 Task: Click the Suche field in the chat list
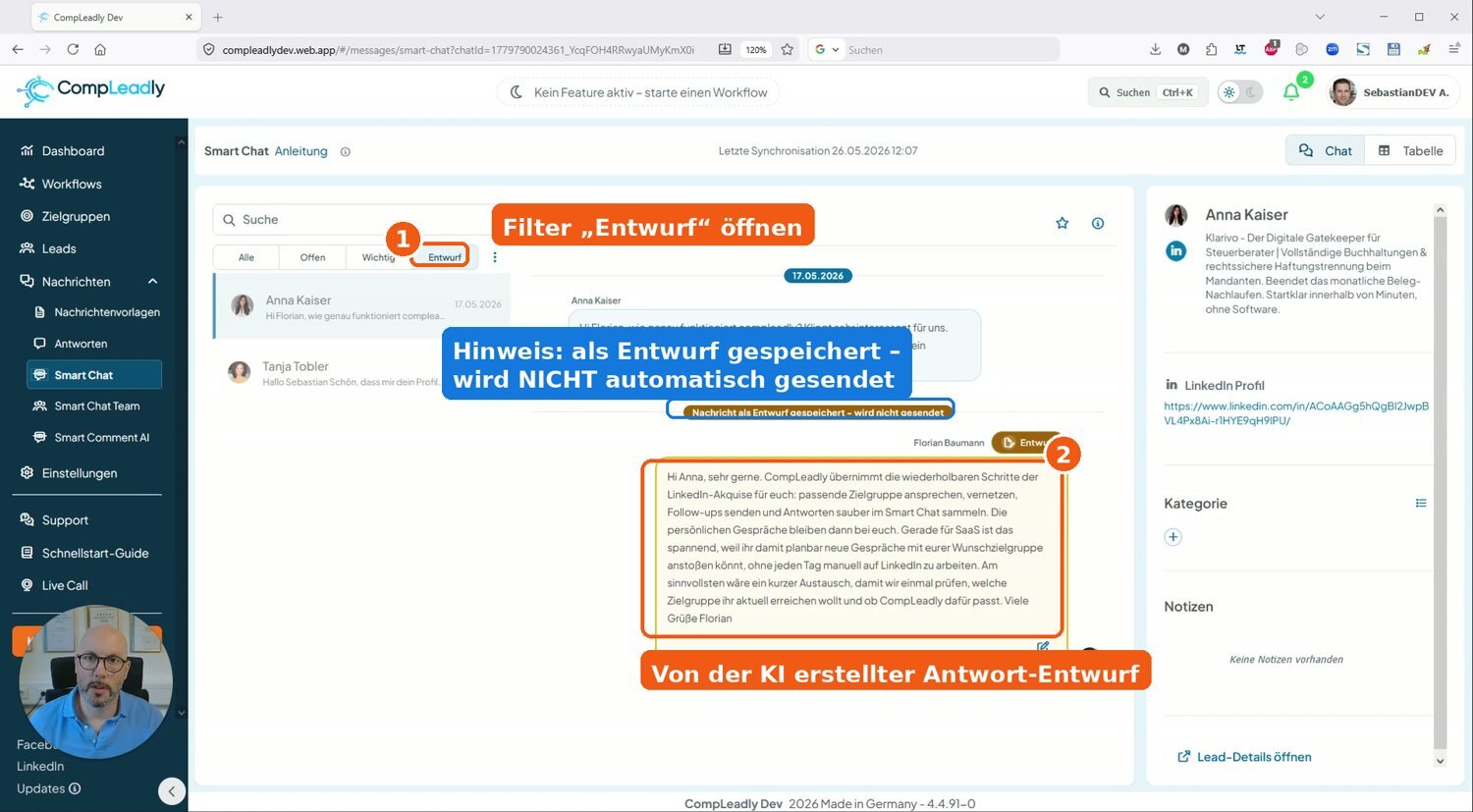pos(354,220)
